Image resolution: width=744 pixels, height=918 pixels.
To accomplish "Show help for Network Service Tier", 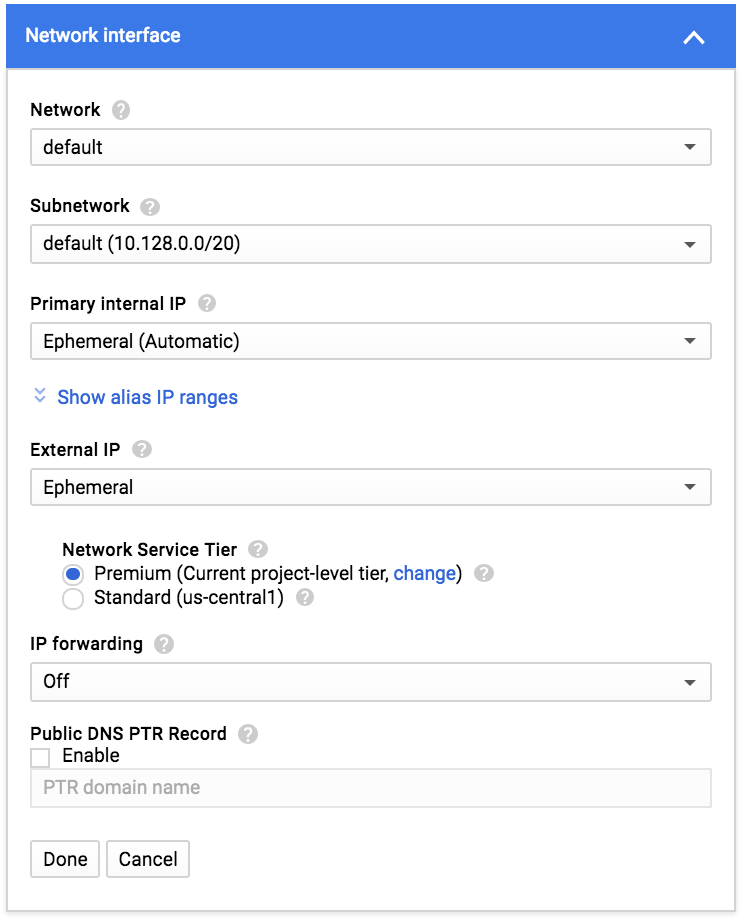I will (x=258, y=549).
